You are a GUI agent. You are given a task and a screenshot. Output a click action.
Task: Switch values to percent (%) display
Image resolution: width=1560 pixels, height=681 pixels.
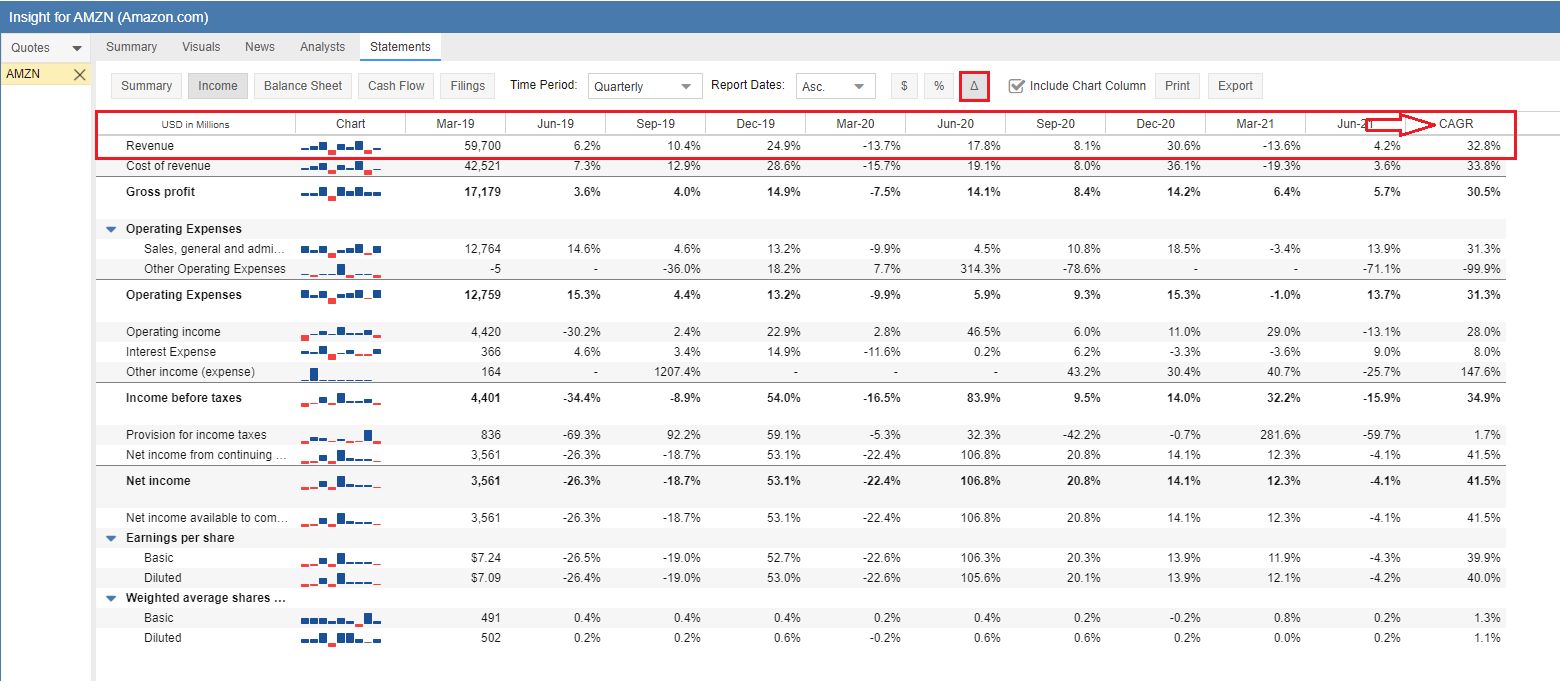[939, 86]
